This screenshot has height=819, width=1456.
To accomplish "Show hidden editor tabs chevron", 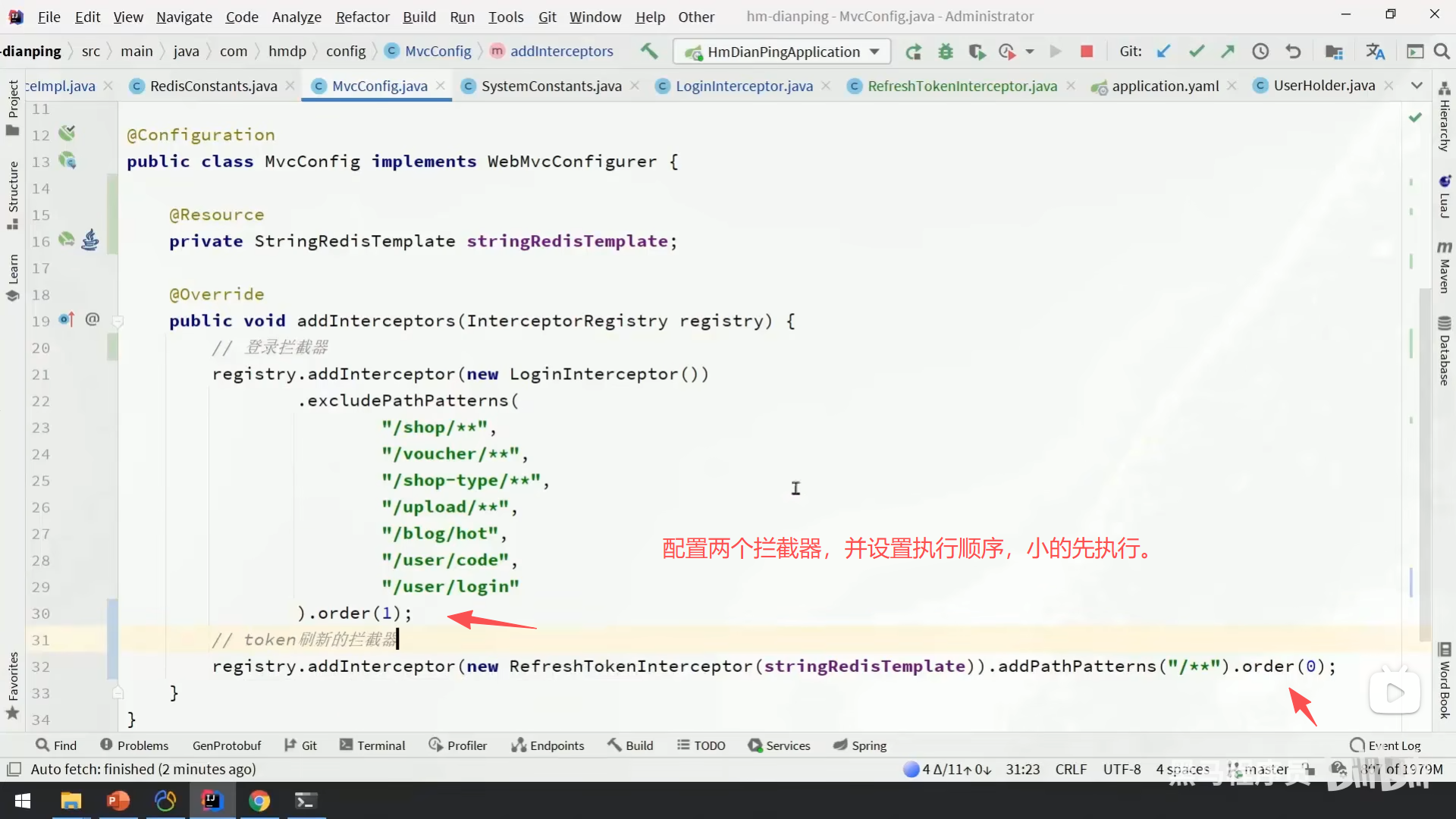I will tap(1417, 86).
